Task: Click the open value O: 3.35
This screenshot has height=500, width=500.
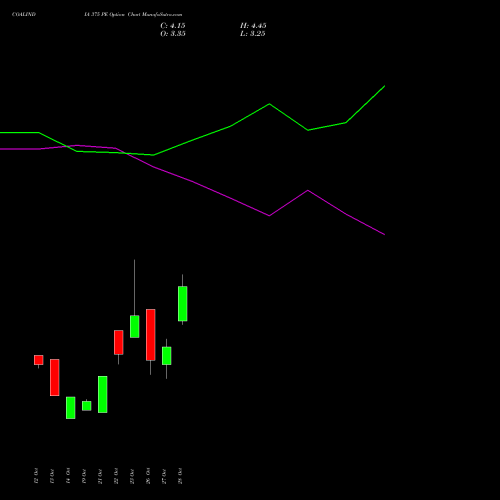Action: [x=173, y=34]
